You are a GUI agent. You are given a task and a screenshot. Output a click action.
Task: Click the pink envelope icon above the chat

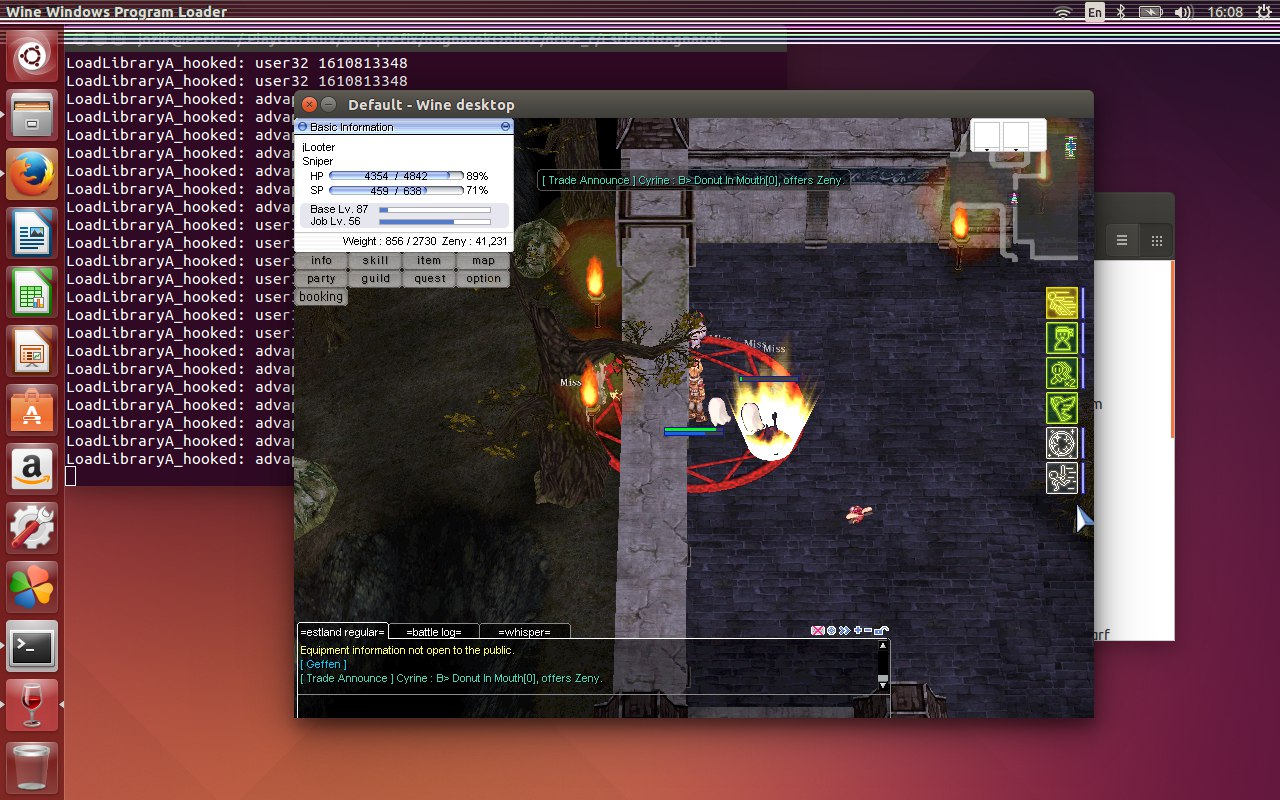click(x=817, y=631)
